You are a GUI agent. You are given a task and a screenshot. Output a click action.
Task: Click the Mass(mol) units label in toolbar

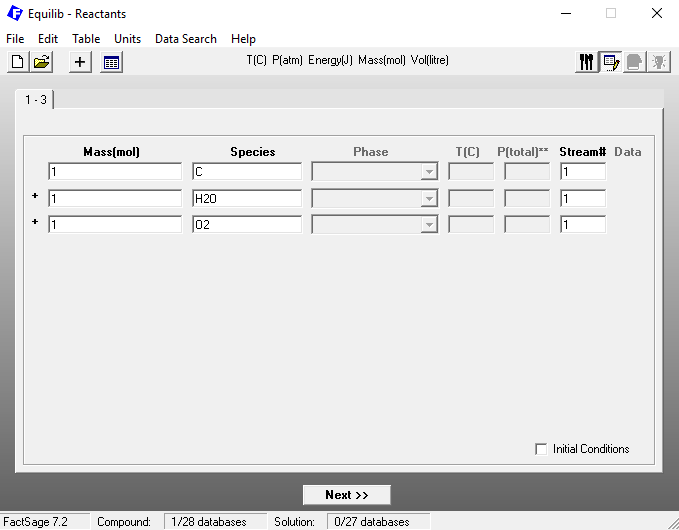tap(382, 60)
